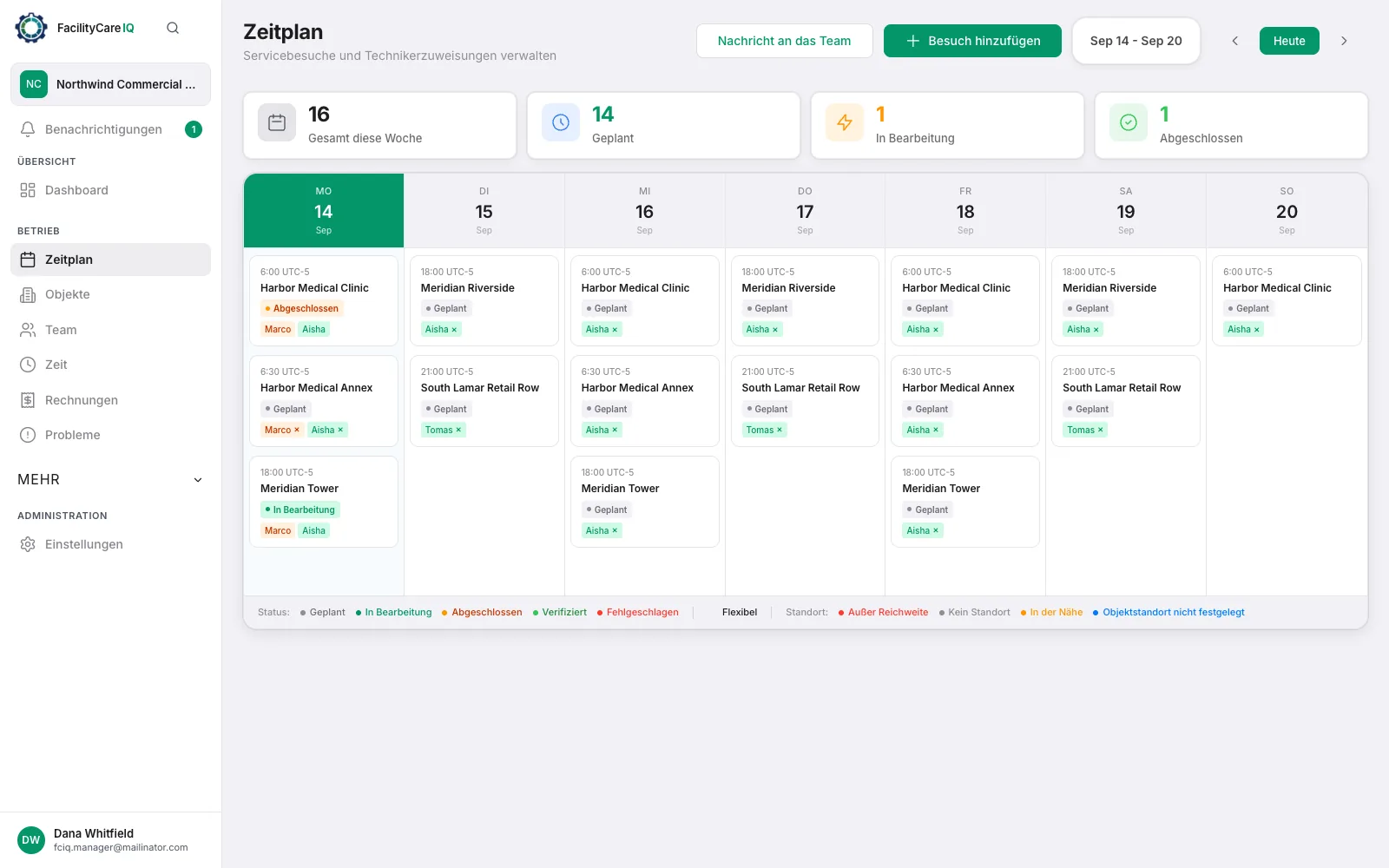Viewport: 1389px width, 868px height.
Task: Remove Aisha from Wednesday Meridian Tower visit
Action: [x=615, y=530]
